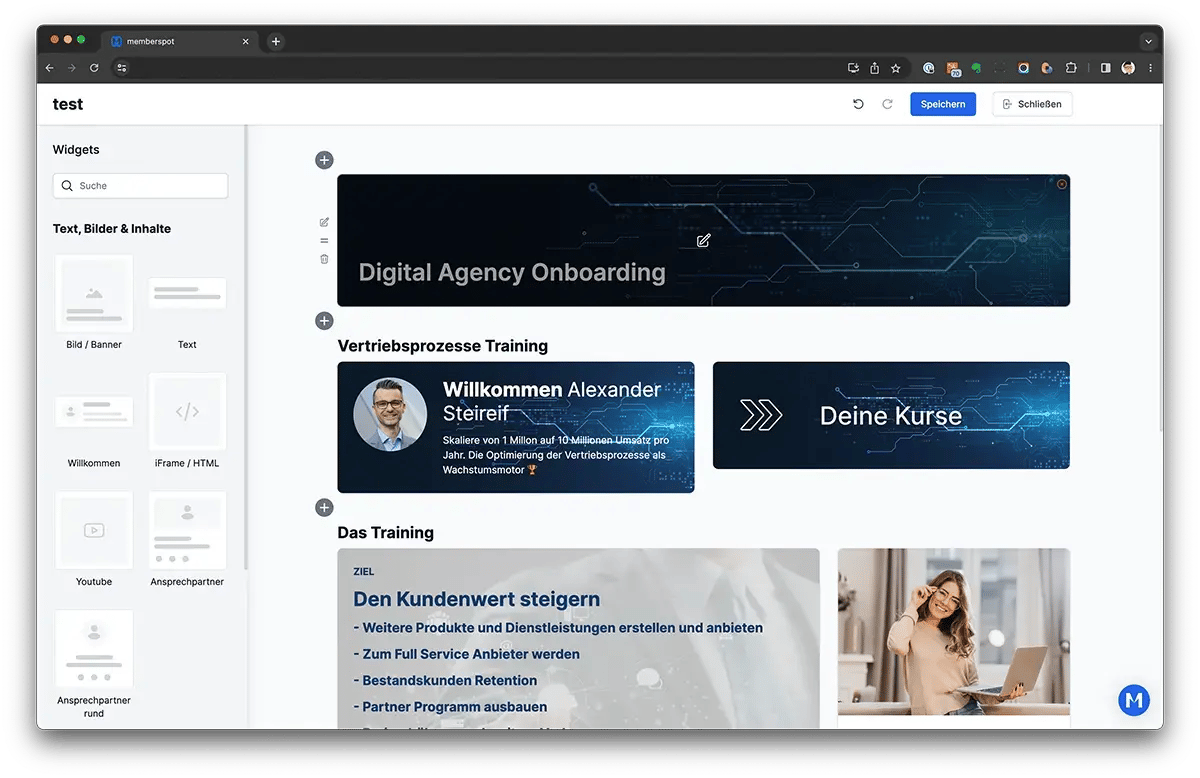Go forward in the browser

click(x=72, y=68)
